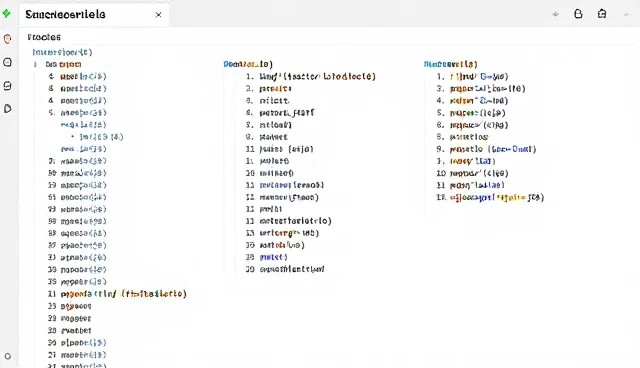The image size is (640, 368).
Task: Click the faint plus icon in top bar
Action: click(x=555, y=14)
